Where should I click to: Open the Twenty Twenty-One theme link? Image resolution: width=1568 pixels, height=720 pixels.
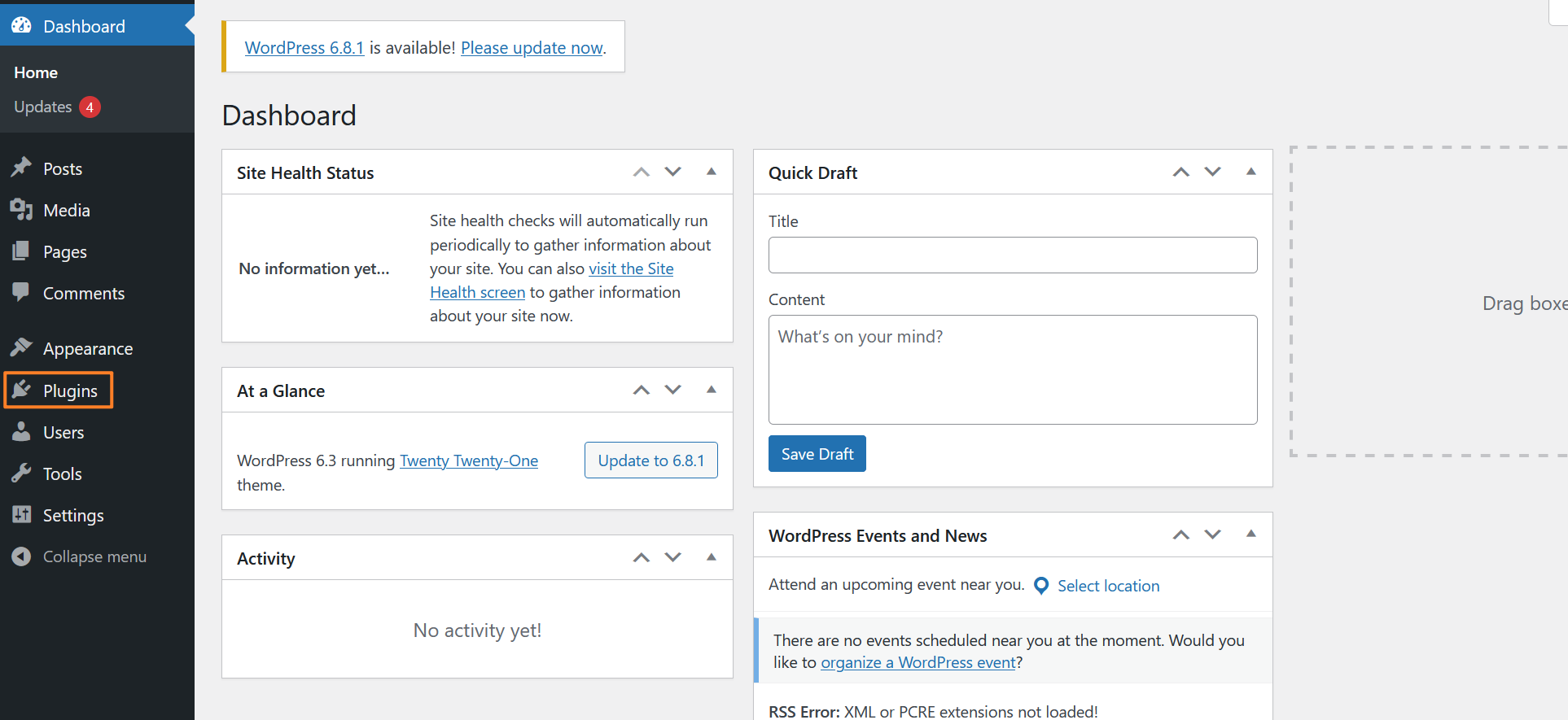[x=469, y=460]
